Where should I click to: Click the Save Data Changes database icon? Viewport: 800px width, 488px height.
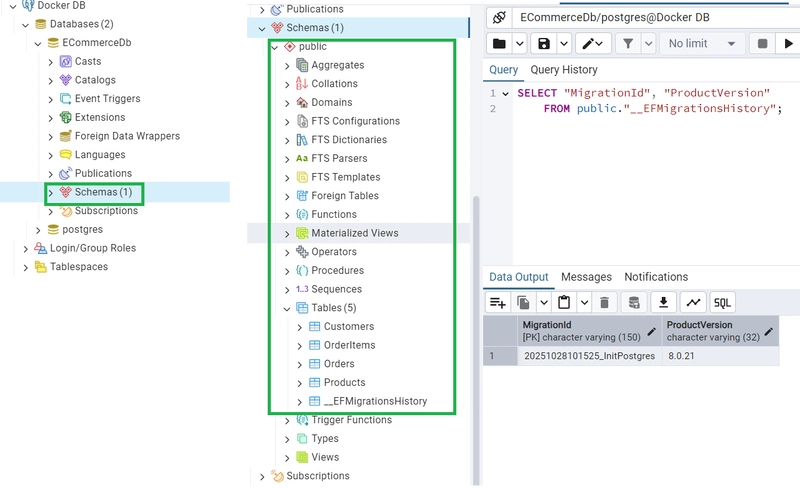pyautogui.click(x=634, y=303)
